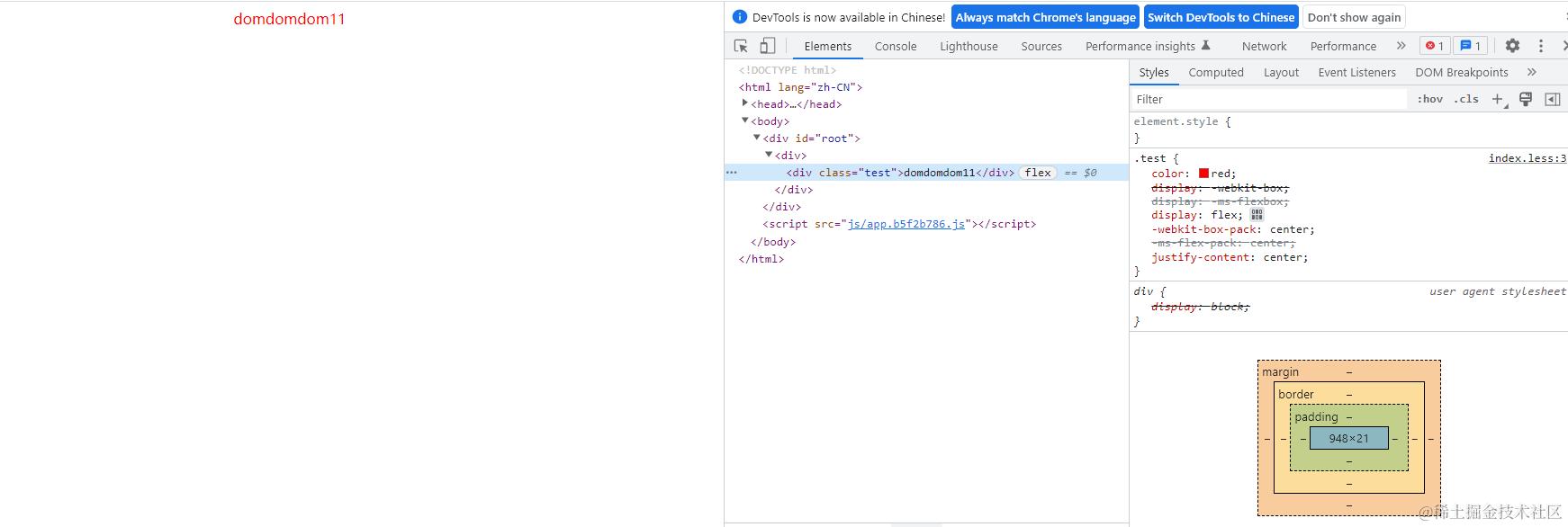The height and width of the screenshot is (527, 1568).
Task: Click the display: flex declaration
Action: (1197, 215)
